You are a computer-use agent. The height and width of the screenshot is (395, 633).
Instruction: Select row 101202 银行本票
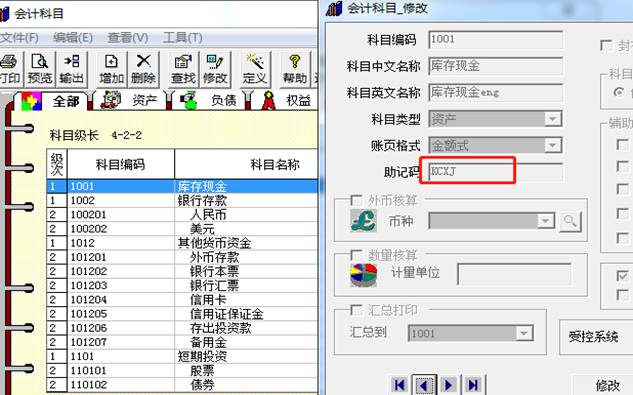(182, 271)
